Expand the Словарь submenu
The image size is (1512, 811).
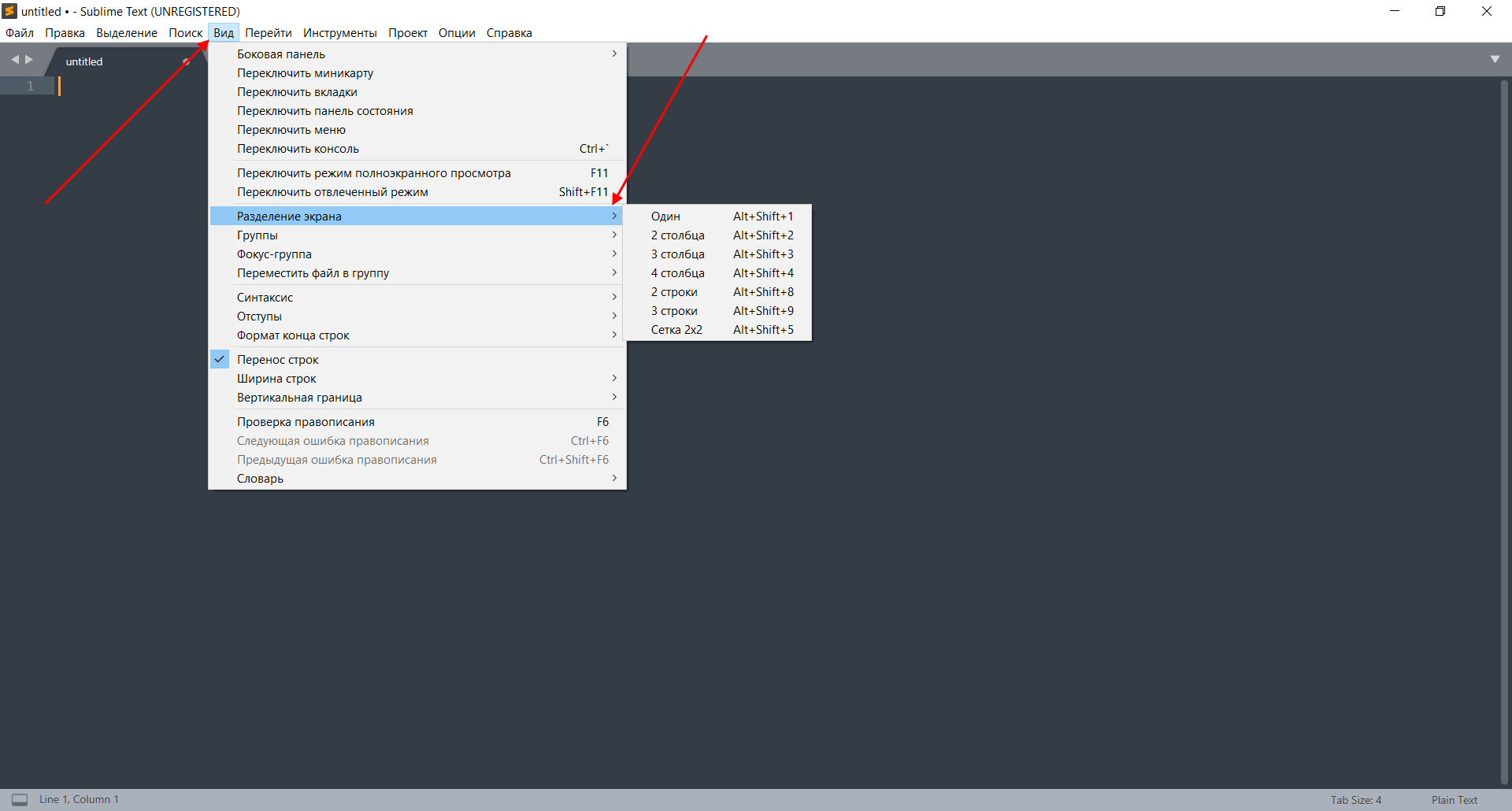(260, 478)
